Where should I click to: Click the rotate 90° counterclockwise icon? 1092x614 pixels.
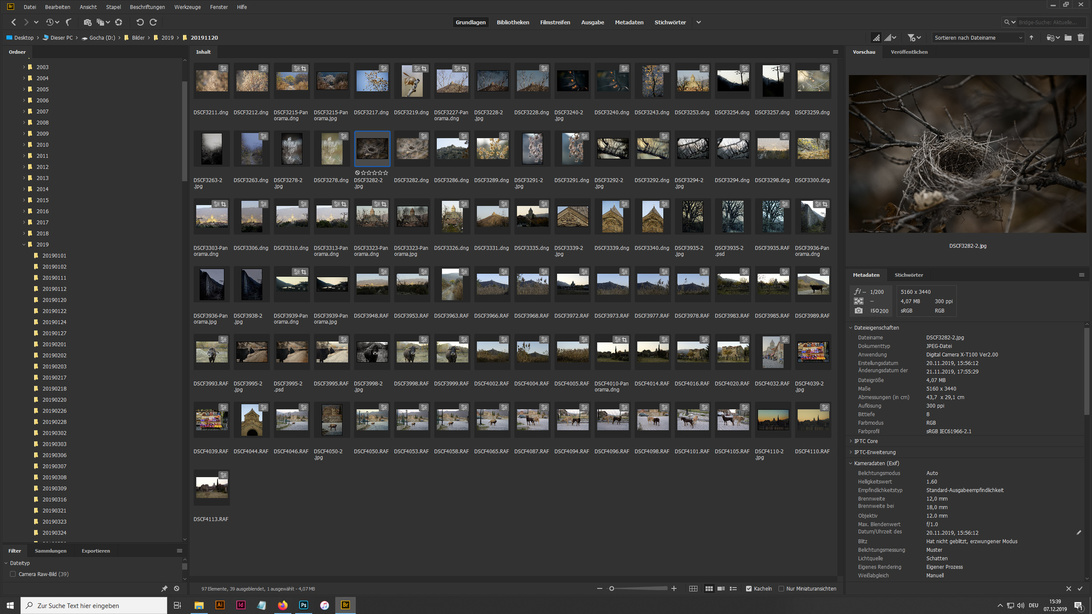[x=140, y=22]
